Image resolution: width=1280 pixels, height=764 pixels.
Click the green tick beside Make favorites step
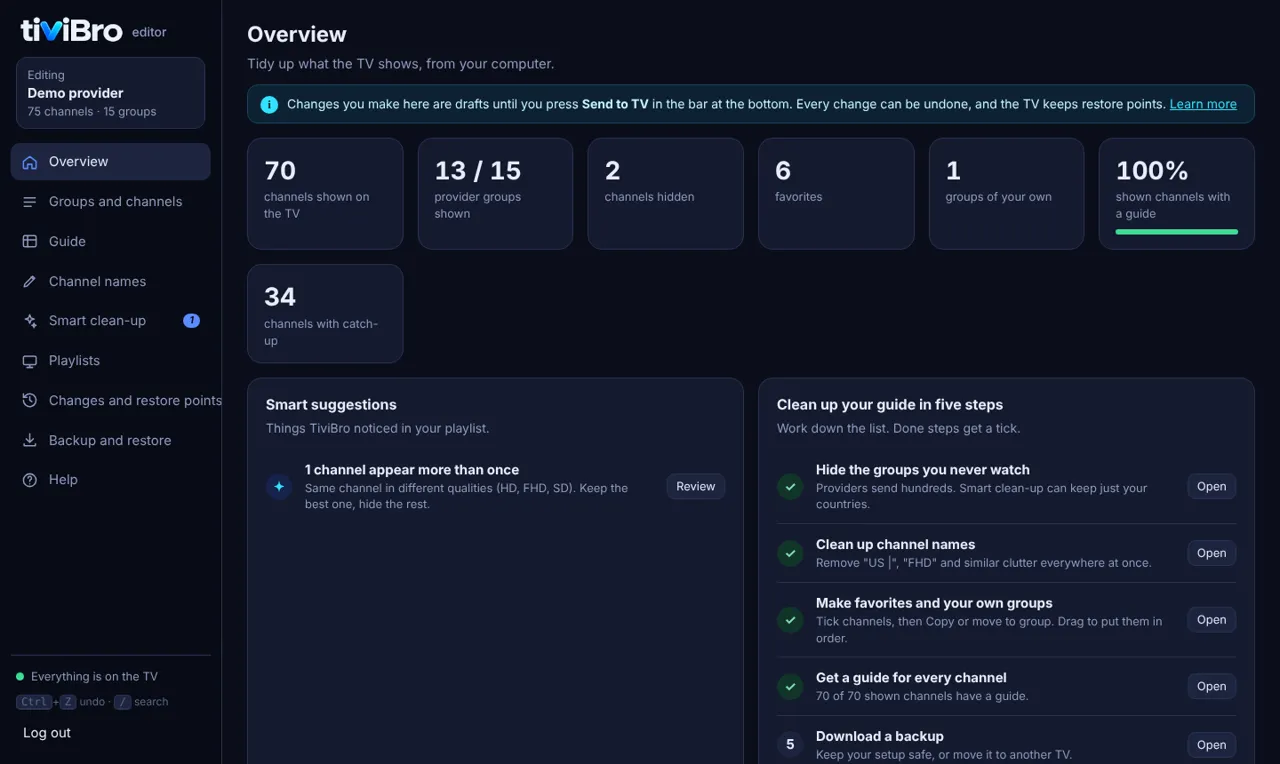(790, 620)
